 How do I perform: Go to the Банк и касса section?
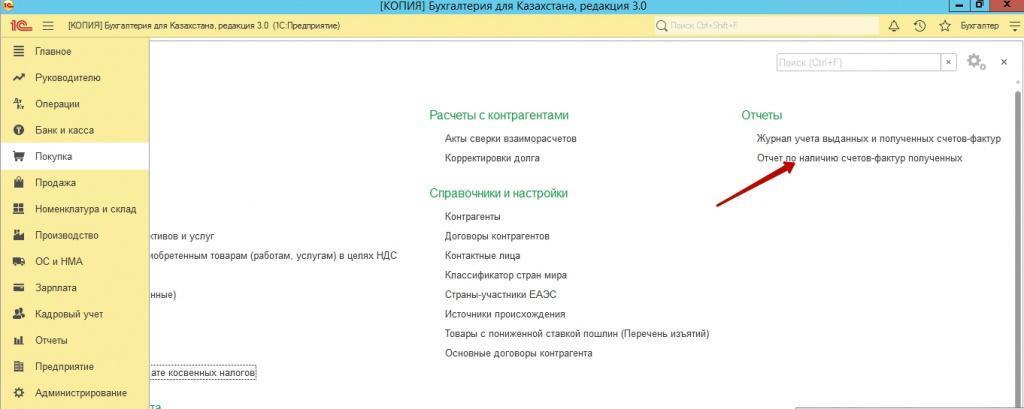point(65,130)
